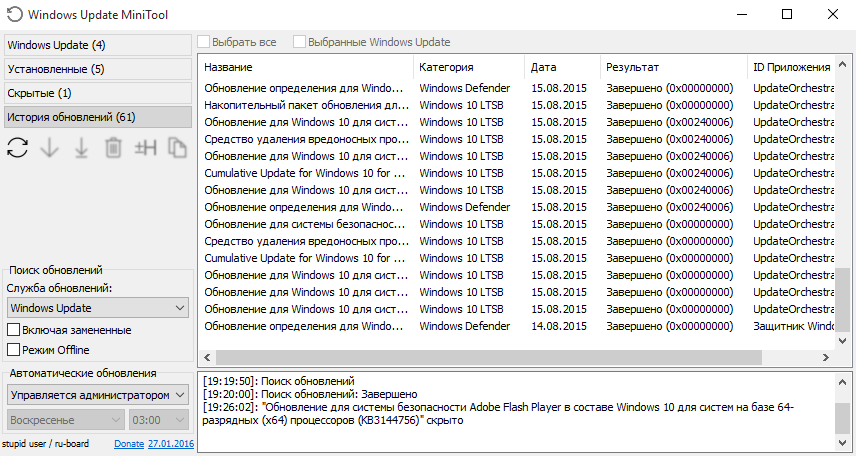This screenshot has width=856, height=456.
Task: Click the trash delete updates icon
Action: pos(113,148)
